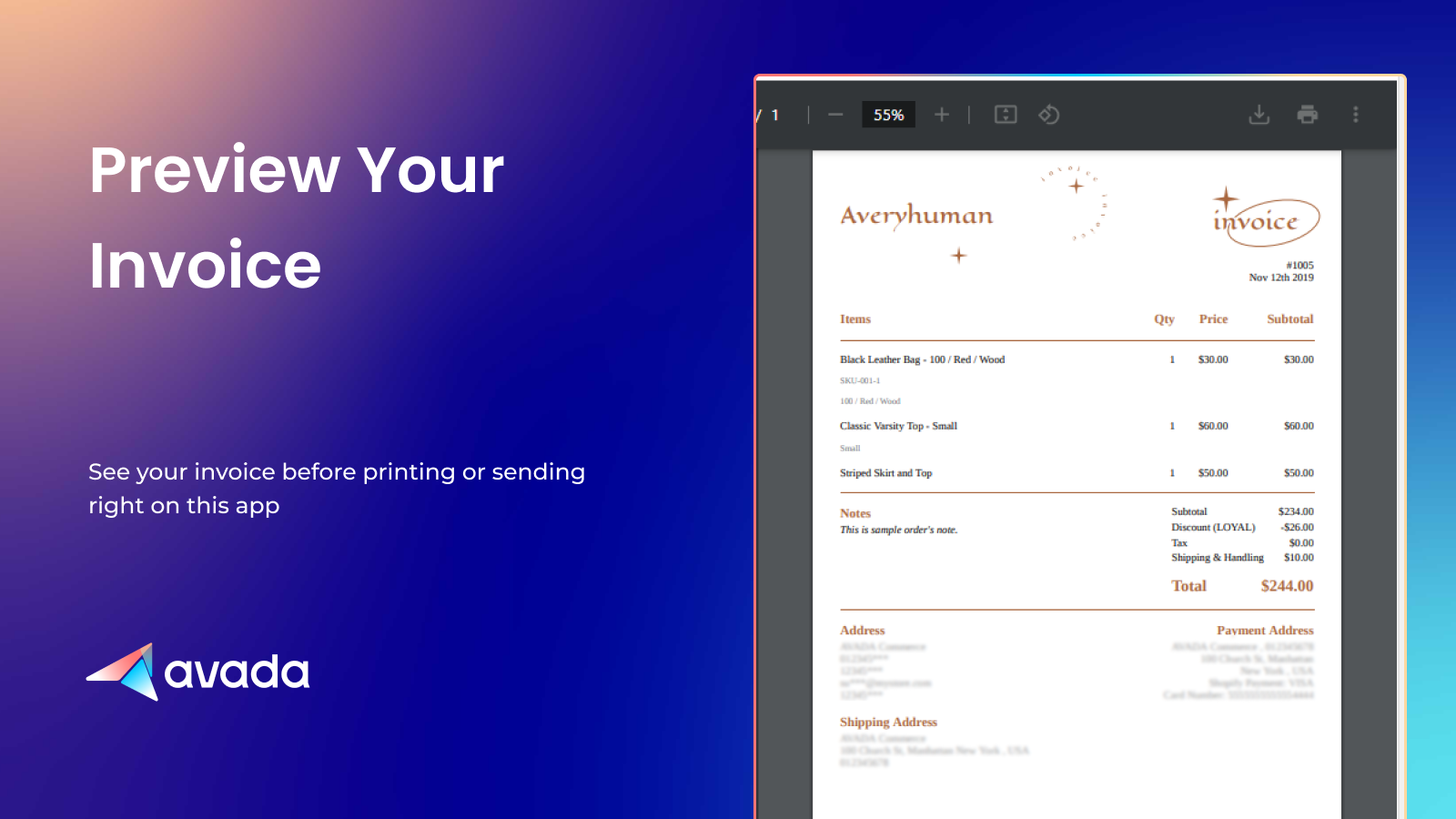This screenshot has height=819, width=1456.
Task: Click the Preview Your Invoice headline
Action: (297, 217)
